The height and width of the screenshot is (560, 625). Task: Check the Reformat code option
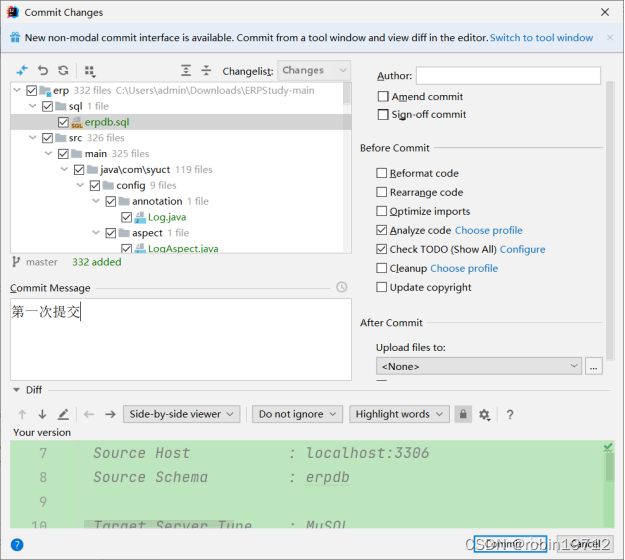click(381, 173)
